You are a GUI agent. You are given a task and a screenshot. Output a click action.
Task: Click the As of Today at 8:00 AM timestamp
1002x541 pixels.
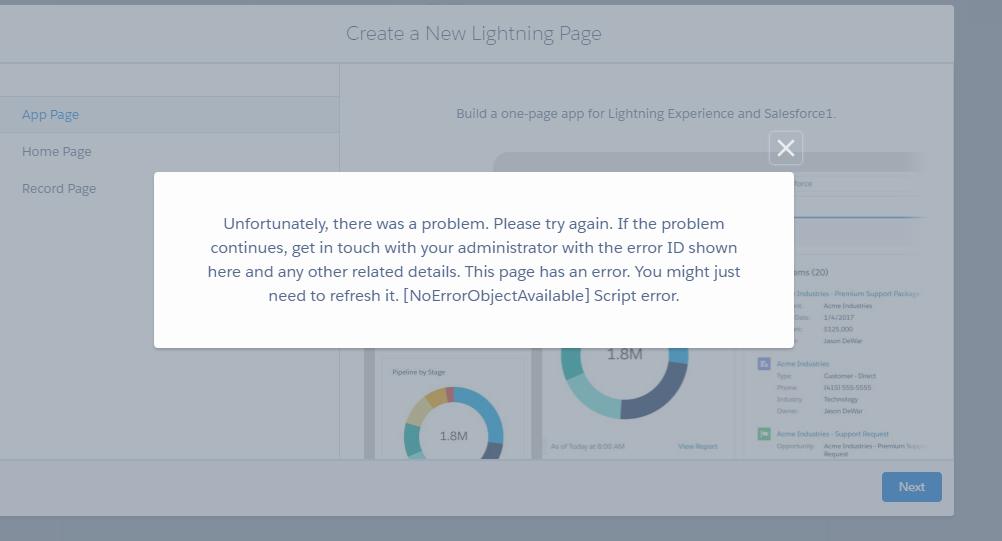click(x=588, y=446)
